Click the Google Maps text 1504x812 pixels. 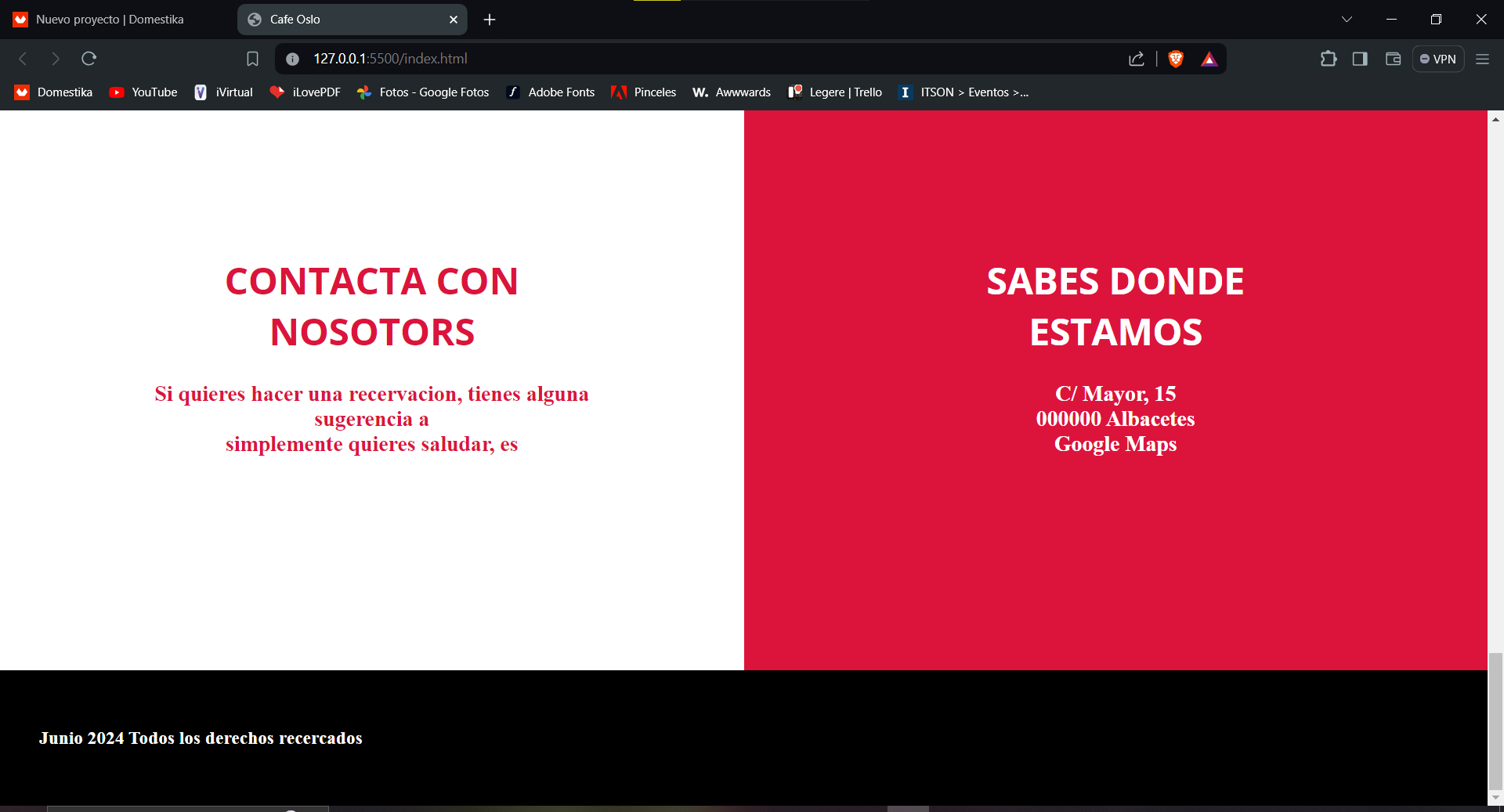1115,444
